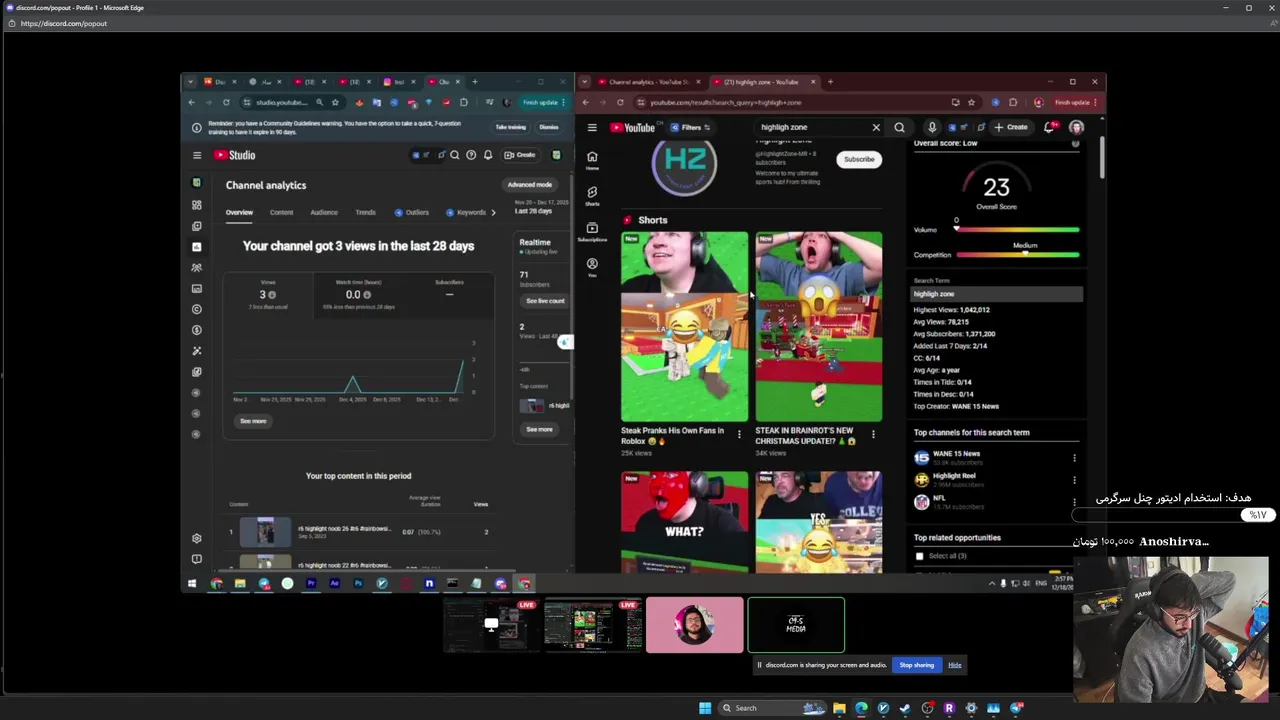Open the Windows Start button on taskbar
The width and height of the screenshot is (1280, 720).
tap(705, 708)
